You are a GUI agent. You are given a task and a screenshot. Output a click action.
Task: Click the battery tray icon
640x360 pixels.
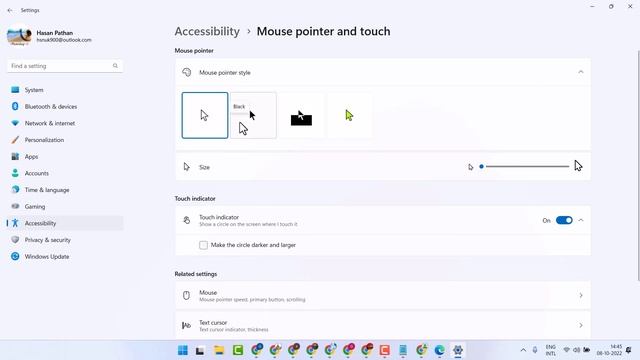pos(587,350)
